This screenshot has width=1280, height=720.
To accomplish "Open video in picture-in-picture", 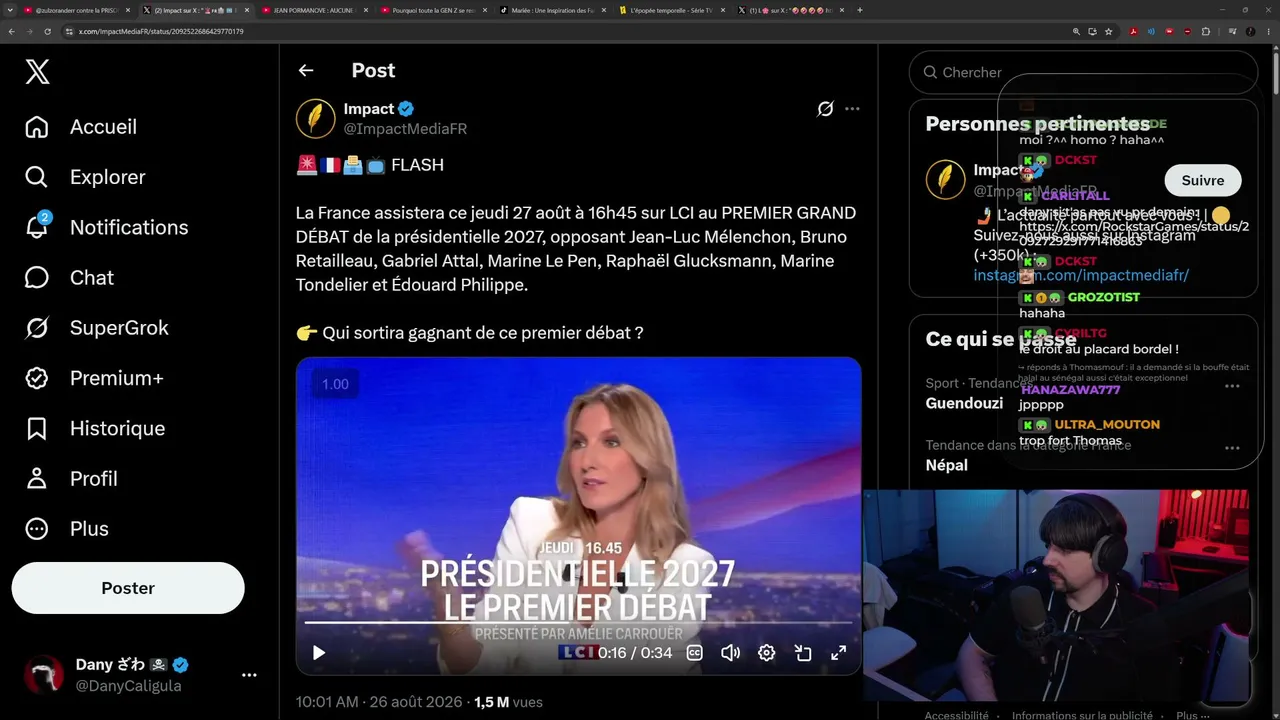I will pos(802,653).
